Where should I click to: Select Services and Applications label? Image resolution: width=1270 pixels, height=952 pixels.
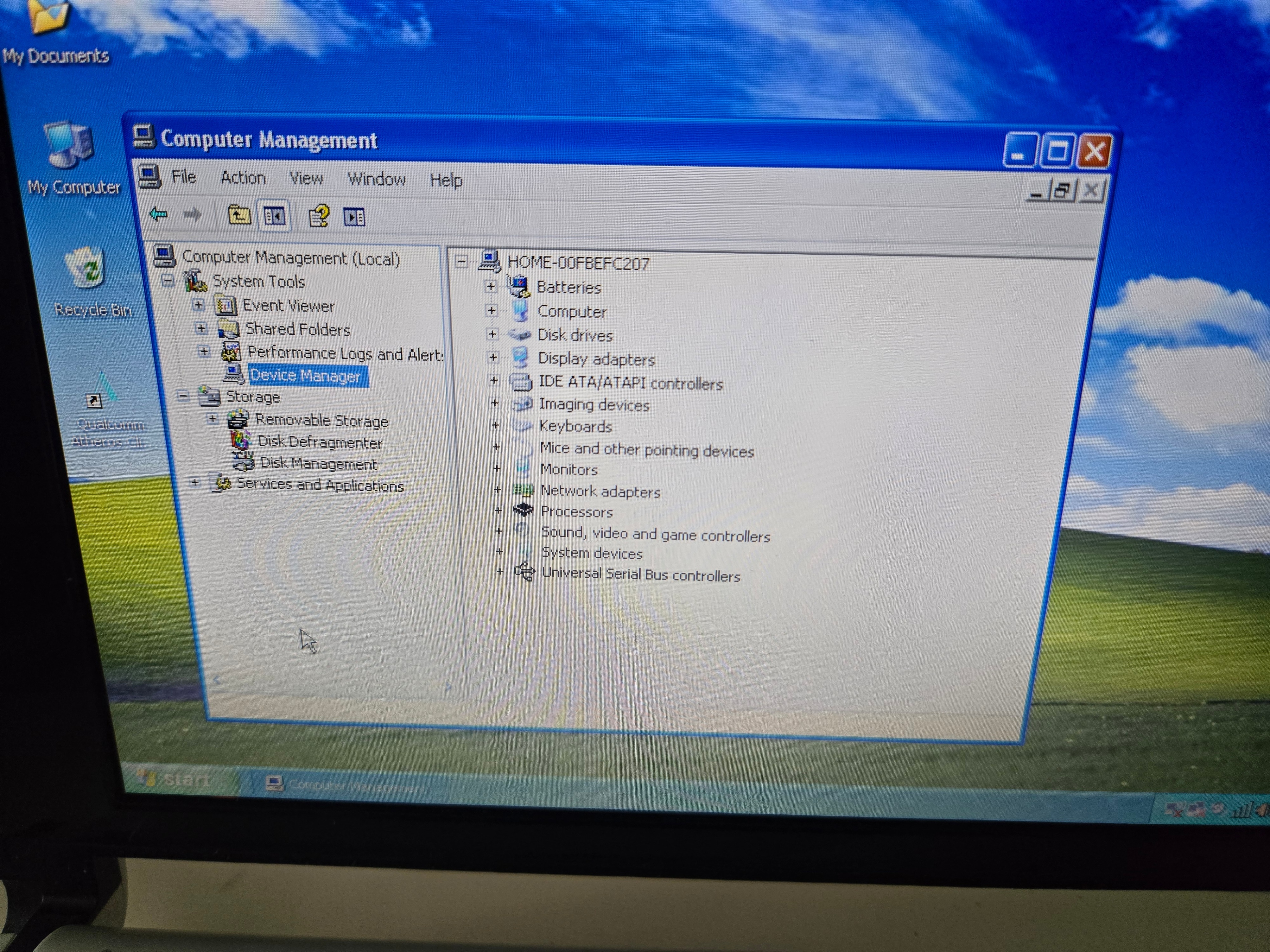tap(321, 485)
